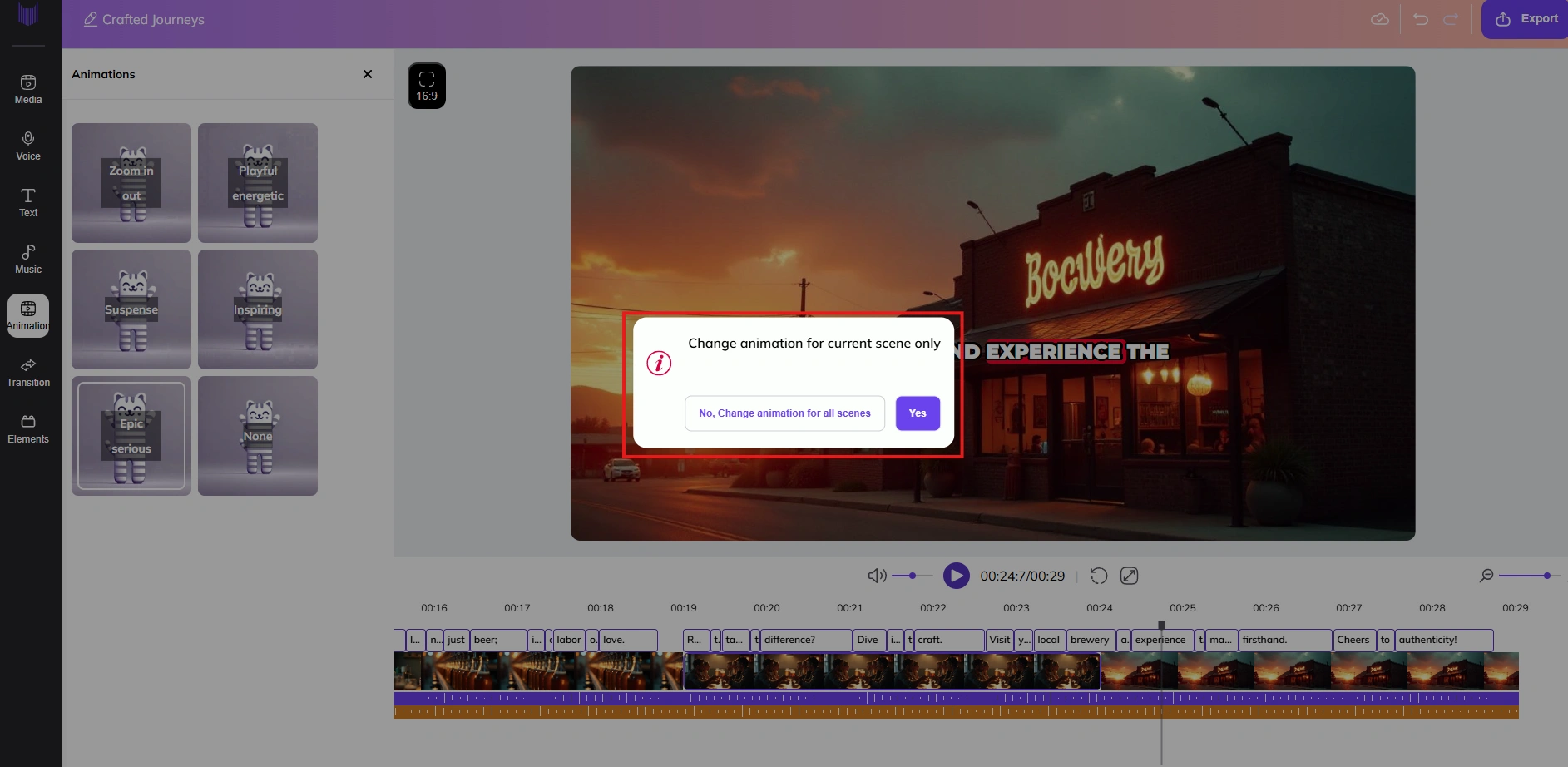Viewport: 1568px width, 767px height.
Task: Select the 'firsthand.' caption on timeline
Action: point(1285,640)
